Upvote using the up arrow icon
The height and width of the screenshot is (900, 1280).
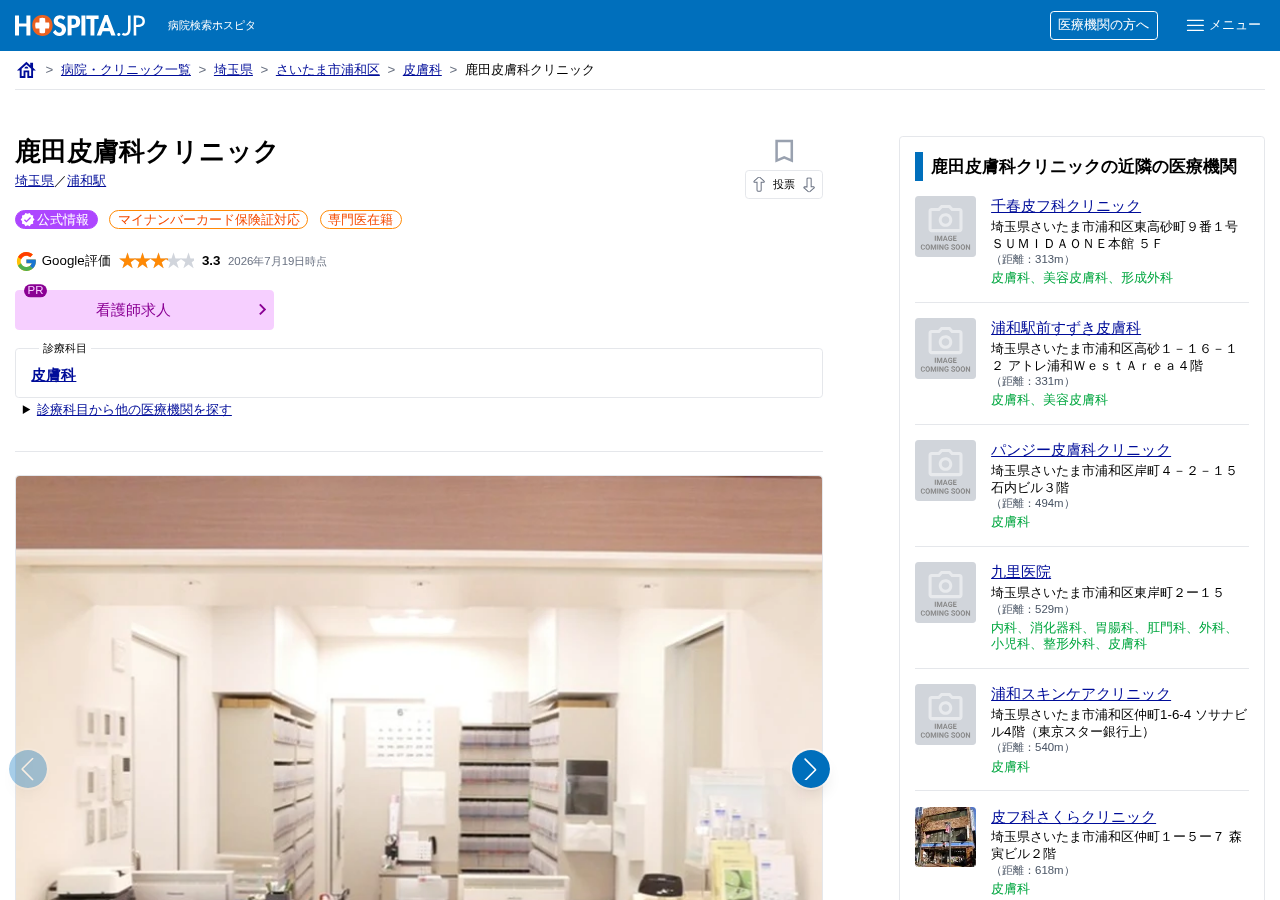click(x=759, y=185)
